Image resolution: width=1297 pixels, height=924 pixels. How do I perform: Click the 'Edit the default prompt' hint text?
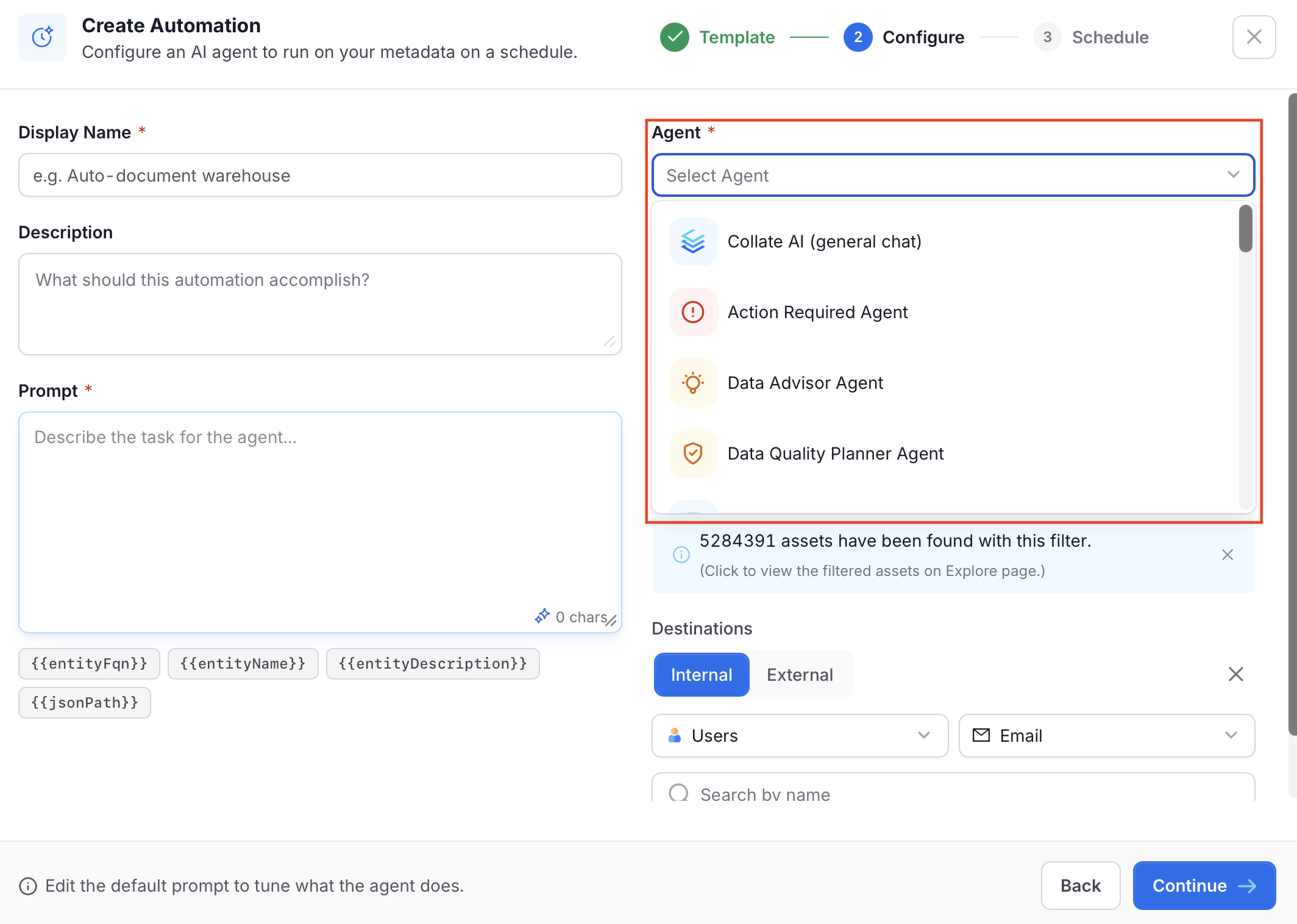[255, 886]
